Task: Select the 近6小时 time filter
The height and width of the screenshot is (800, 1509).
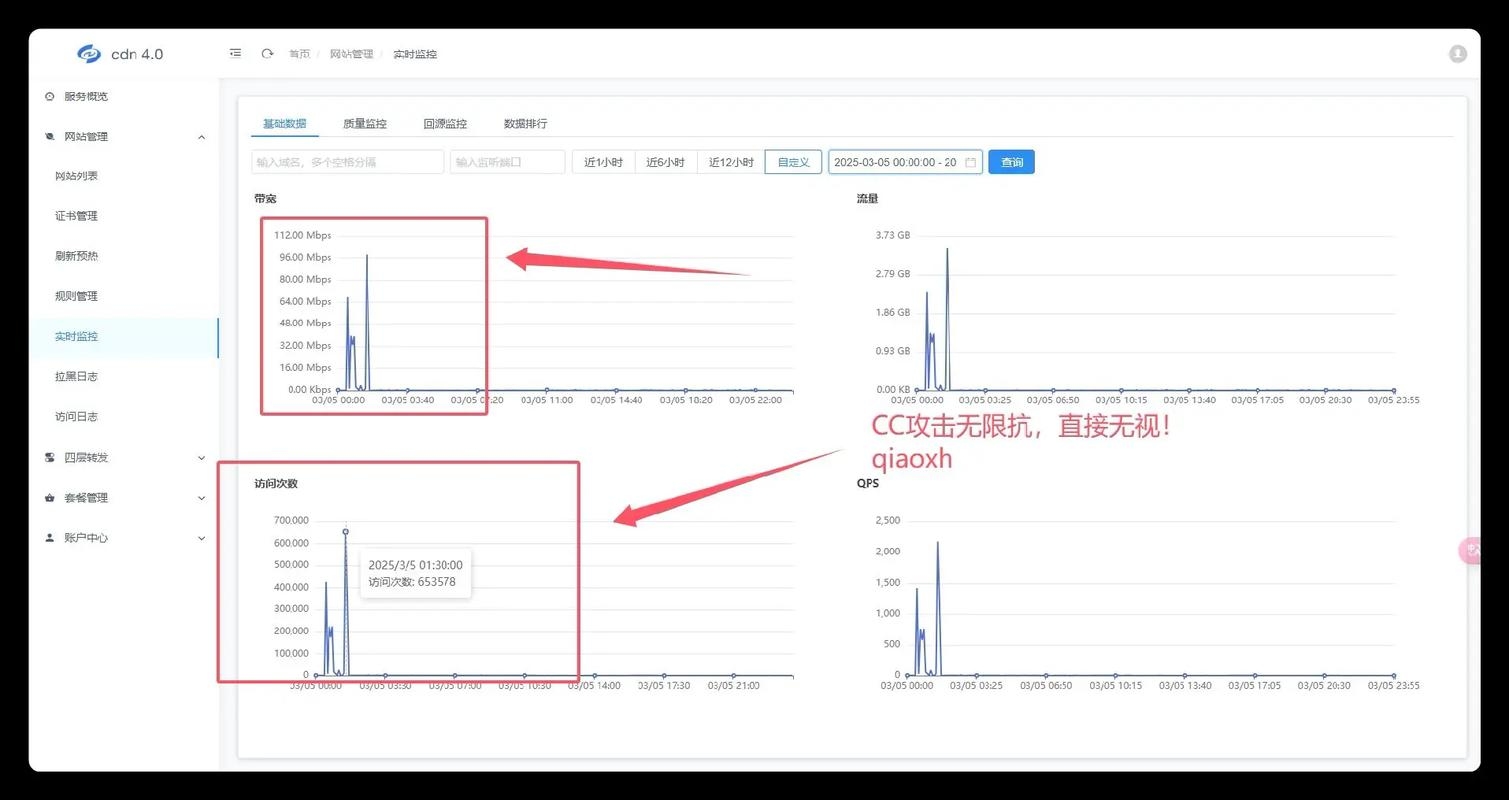Action: point(665,161)
